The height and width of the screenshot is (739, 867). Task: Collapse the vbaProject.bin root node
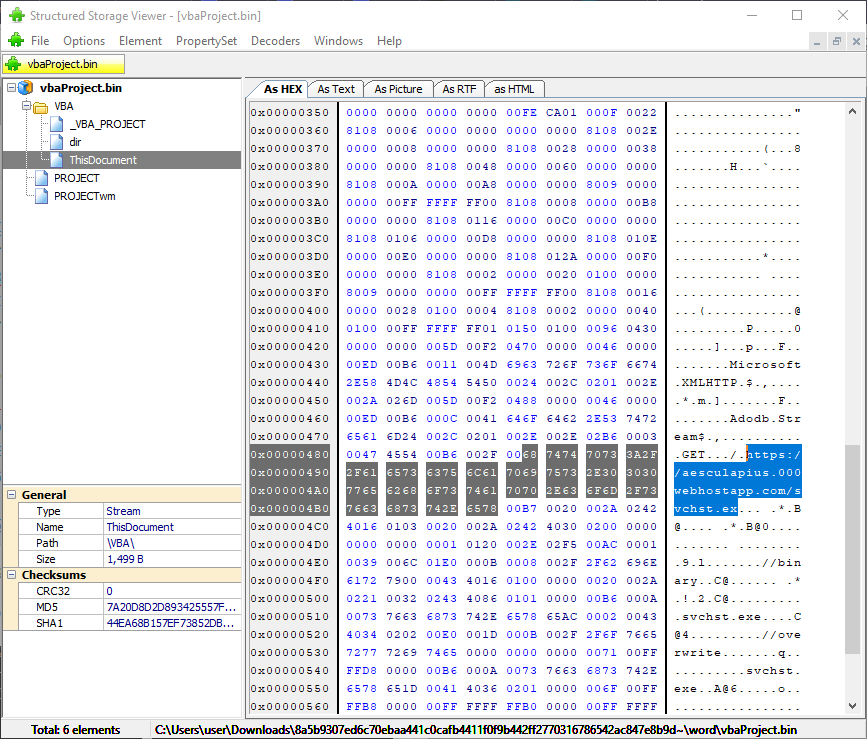point(11,87)
